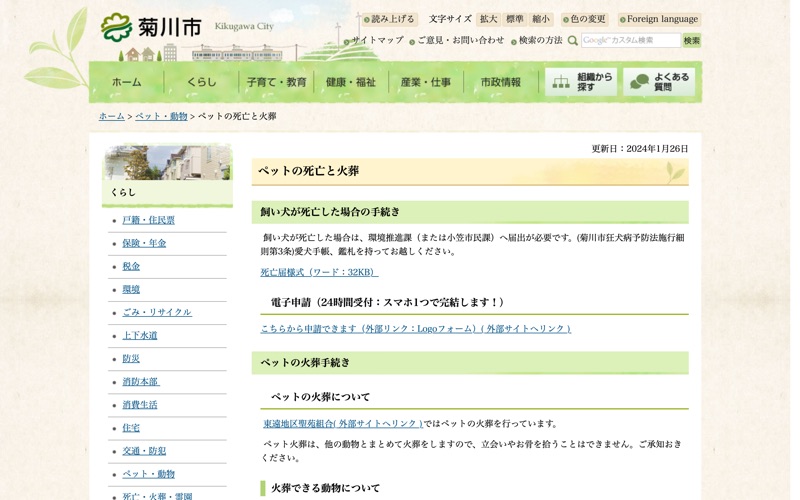Open the 組織から探す organization button
This screenshot has width=800, height=500.
[x=581, y=82]
